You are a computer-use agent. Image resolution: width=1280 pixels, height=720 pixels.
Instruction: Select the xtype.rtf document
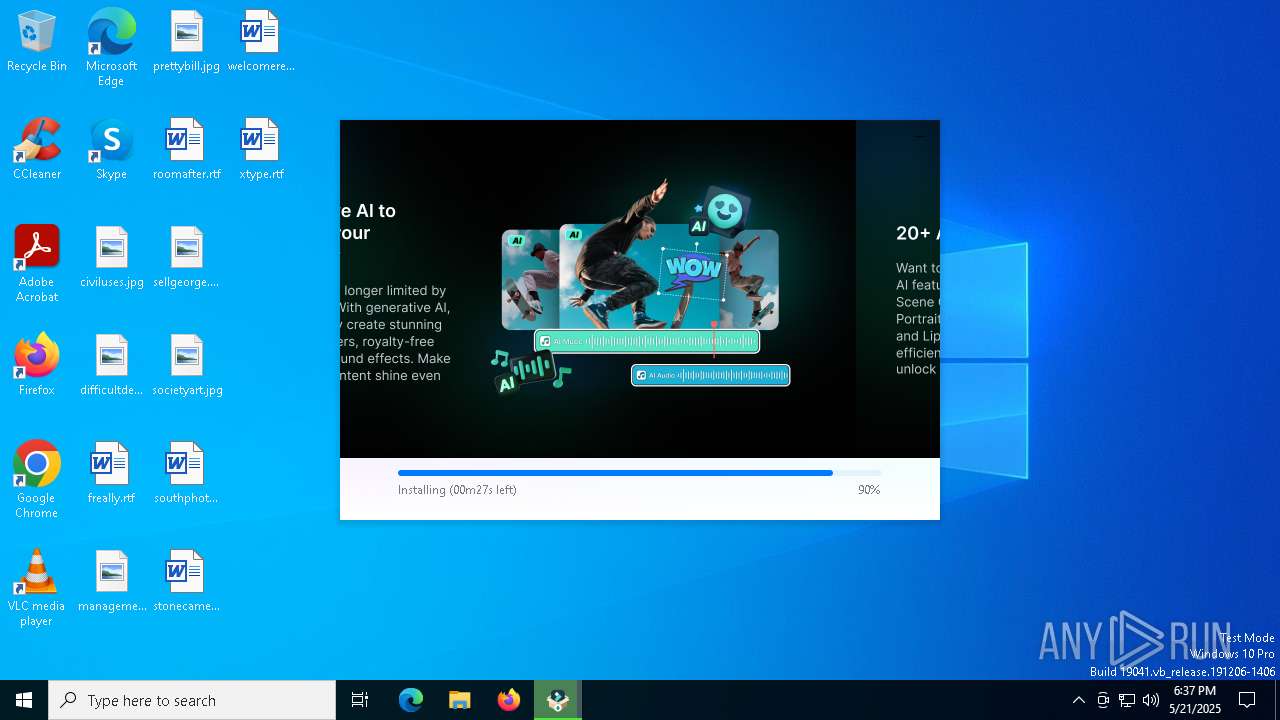(x=260, y=149)
